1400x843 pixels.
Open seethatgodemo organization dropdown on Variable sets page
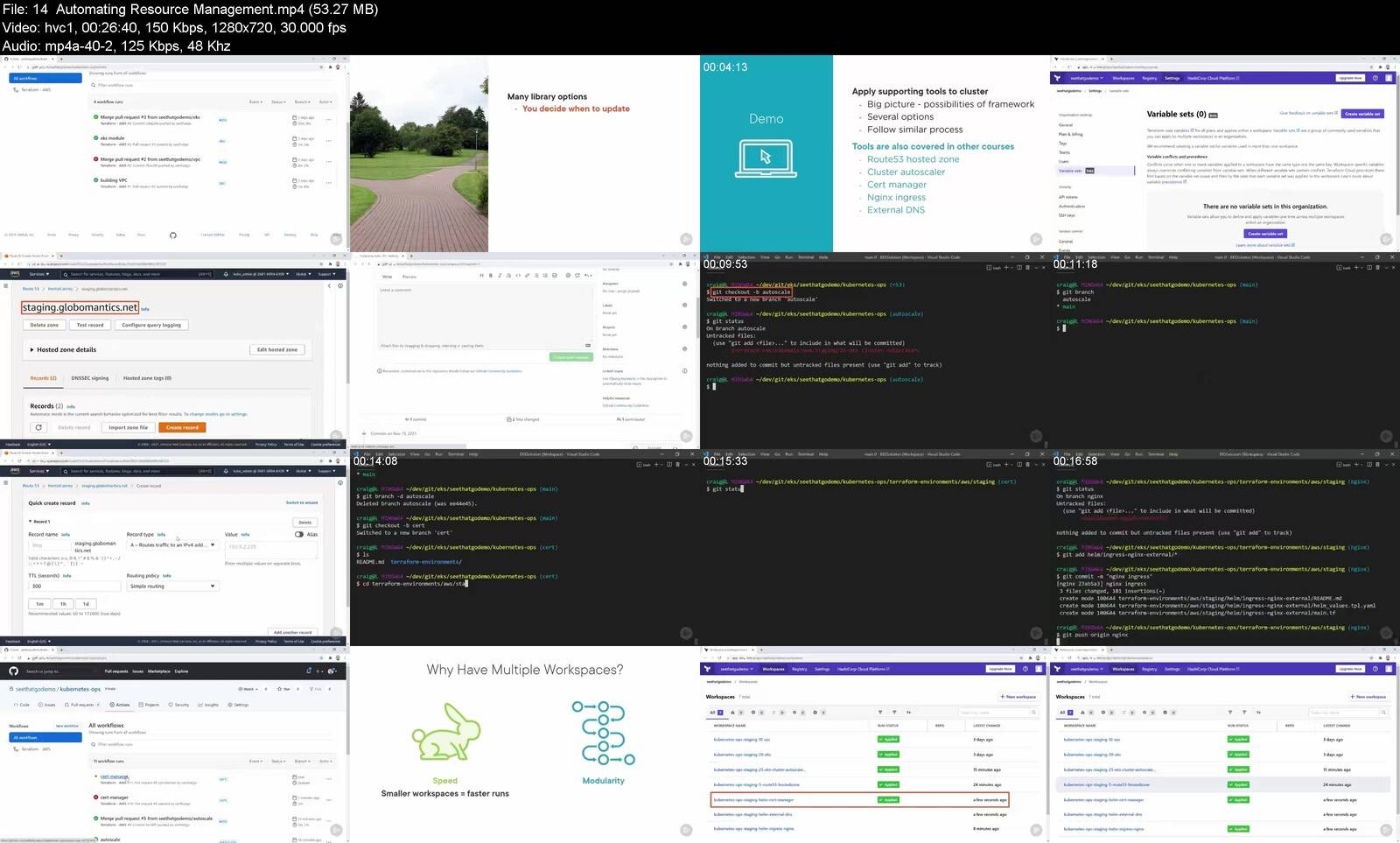[x=1087, y=78]
